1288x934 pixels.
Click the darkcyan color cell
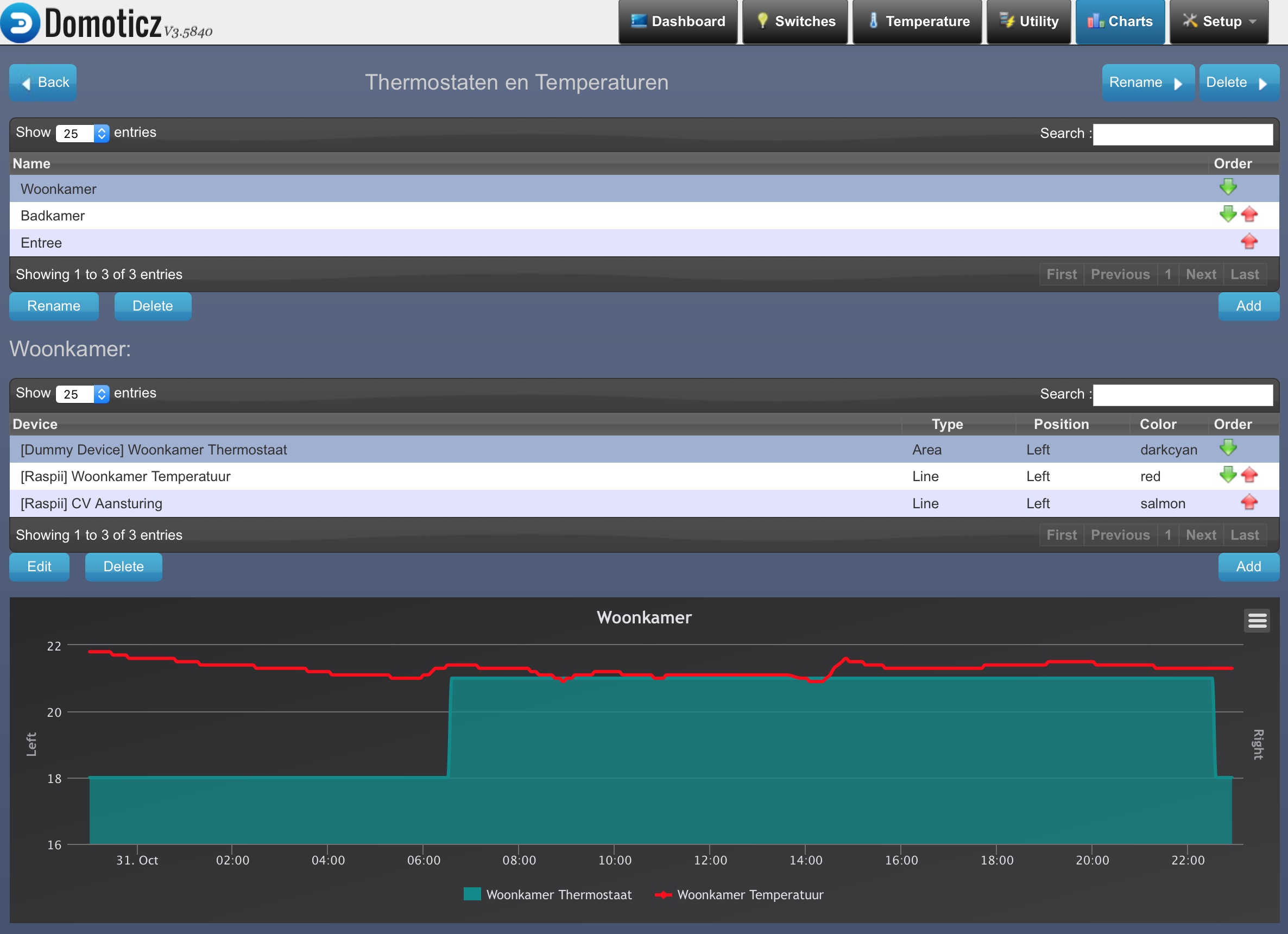[x=1168, y=450]
